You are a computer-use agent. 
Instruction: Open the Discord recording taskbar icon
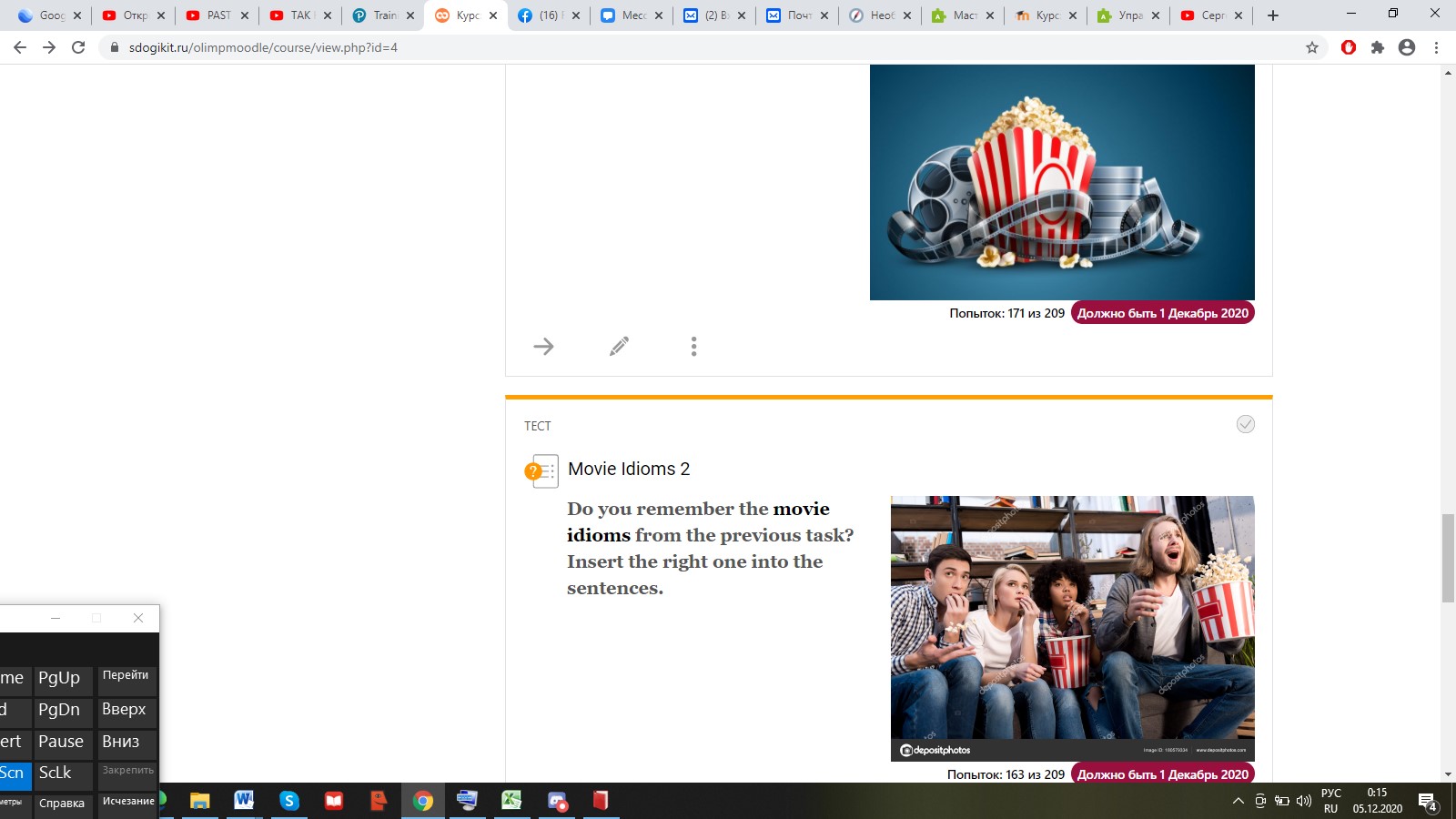click(x=557, y=801)
